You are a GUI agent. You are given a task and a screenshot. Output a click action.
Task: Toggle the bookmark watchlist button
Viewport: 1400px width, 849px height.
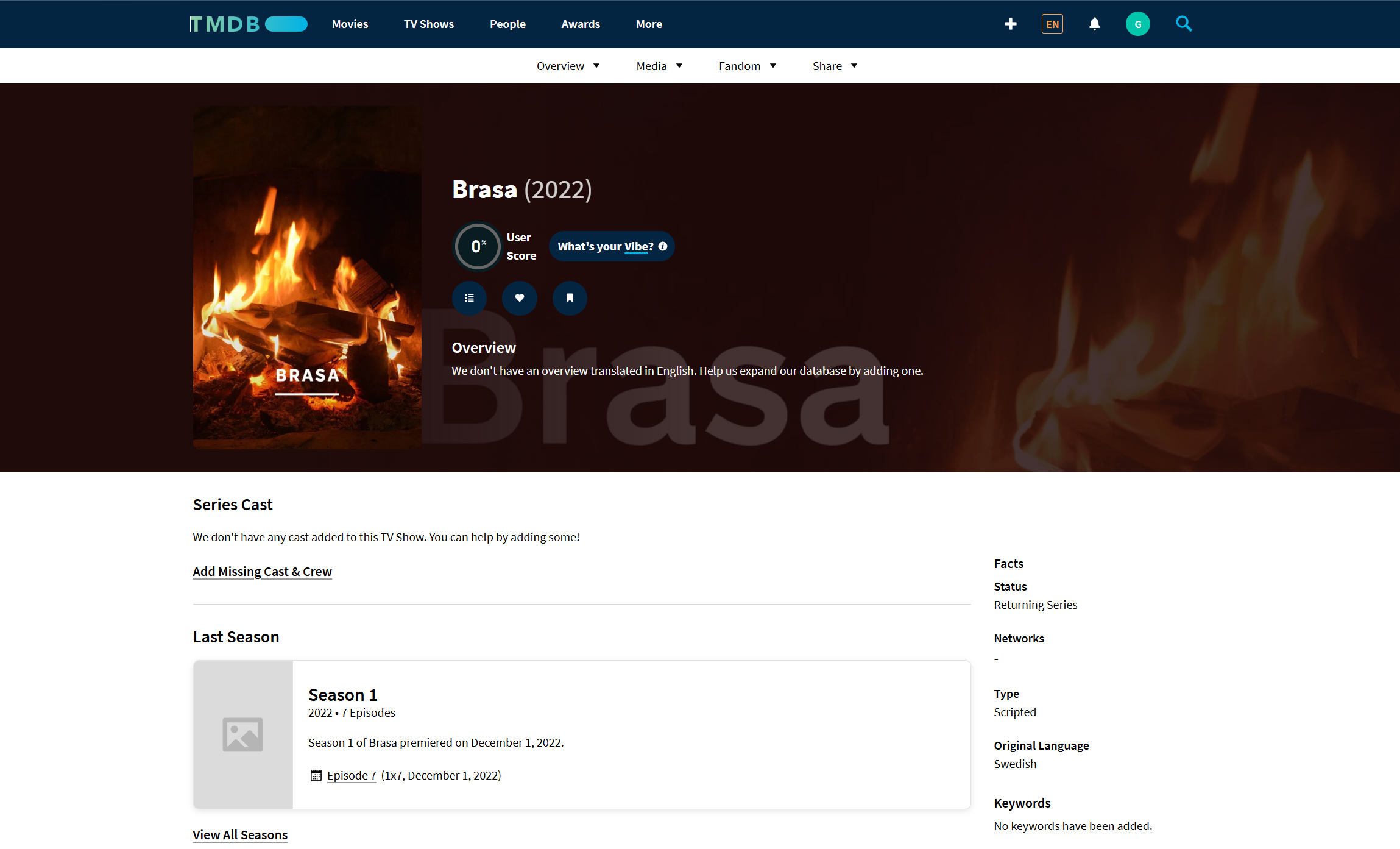[x=570, y=298]
